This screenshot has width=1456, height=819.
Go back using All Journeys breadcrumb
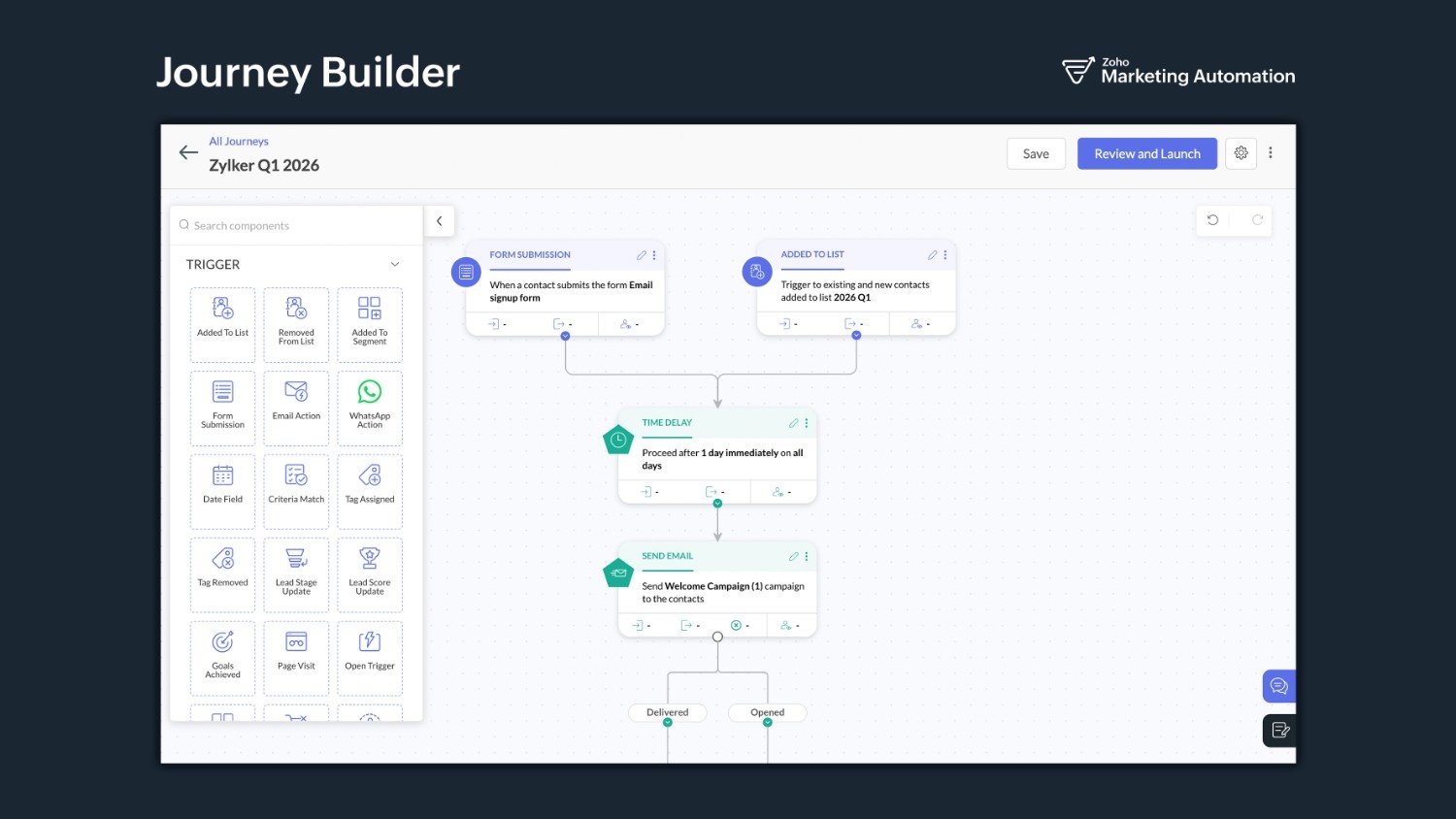239,141
